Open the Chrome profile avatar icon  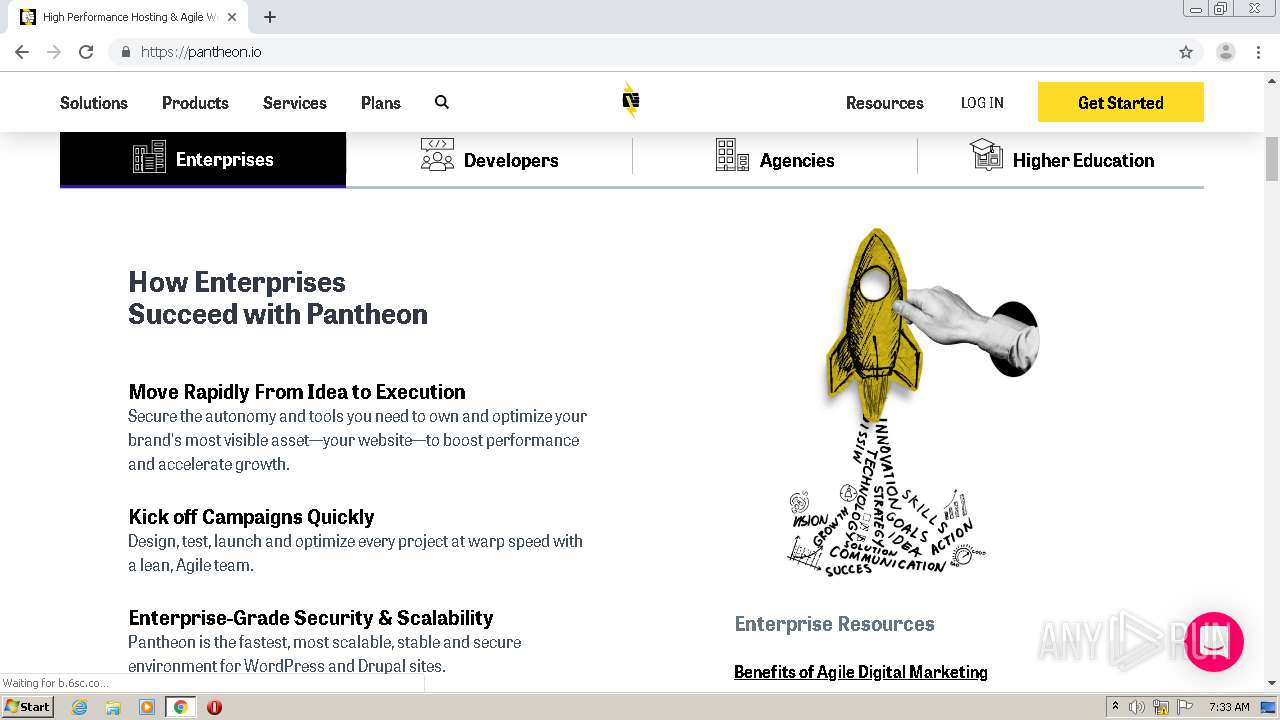tap(1226, 52)
